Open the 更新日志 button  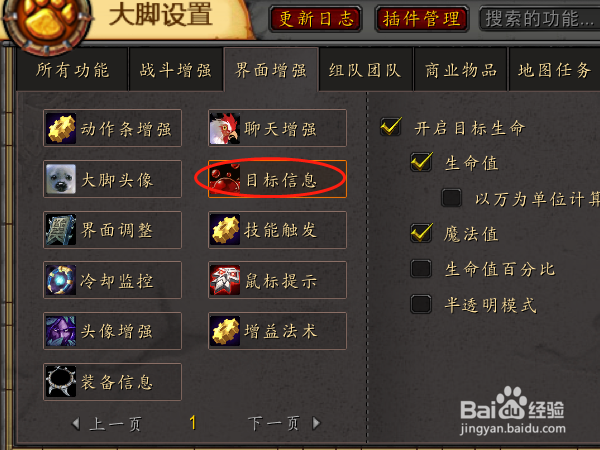(x=315, y=19)
